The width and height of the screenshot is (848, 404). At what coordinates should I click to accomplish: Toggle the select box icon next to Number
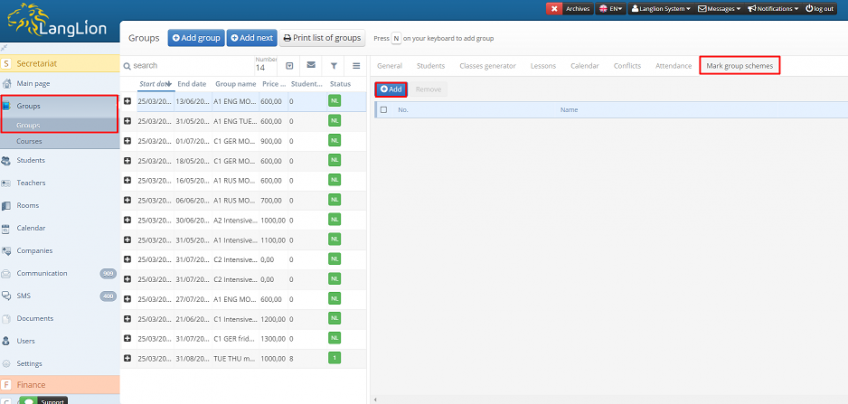click(289, 65)
